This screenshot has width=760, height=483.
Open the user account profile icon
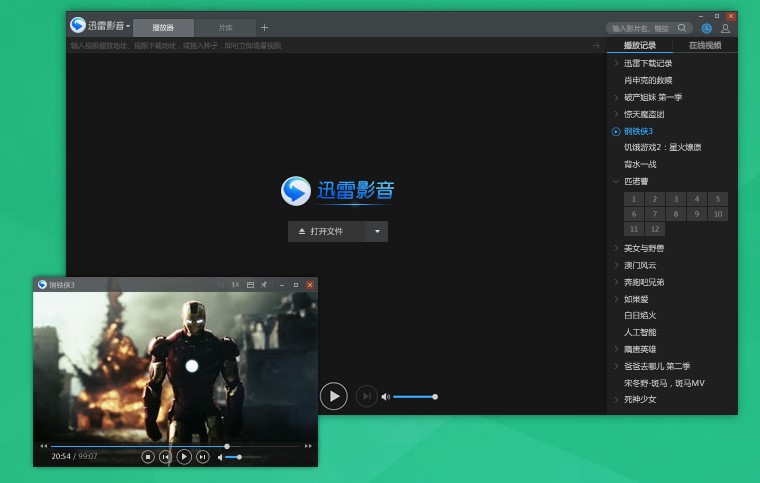pyautogui.click(x=725, y=28)
